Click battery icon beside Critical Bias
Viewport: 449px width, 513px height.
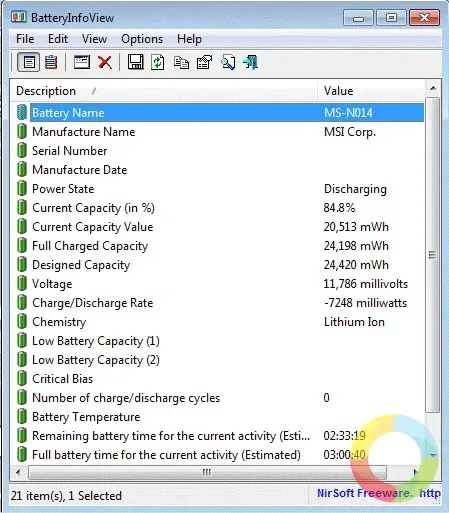tap(22, 379)
